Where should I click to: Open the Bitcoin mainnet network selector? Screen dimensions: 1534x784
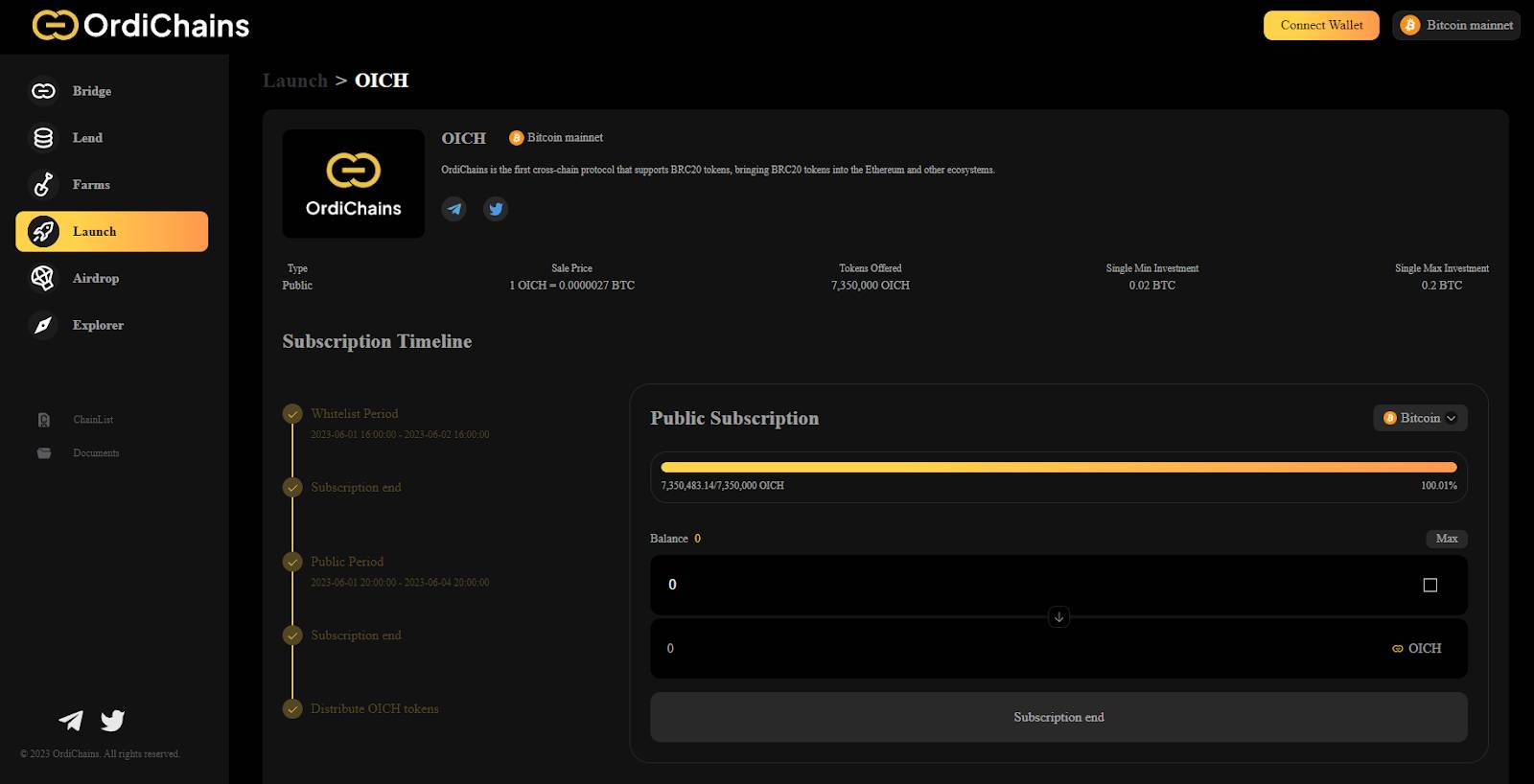click(x=1456, y=25)
